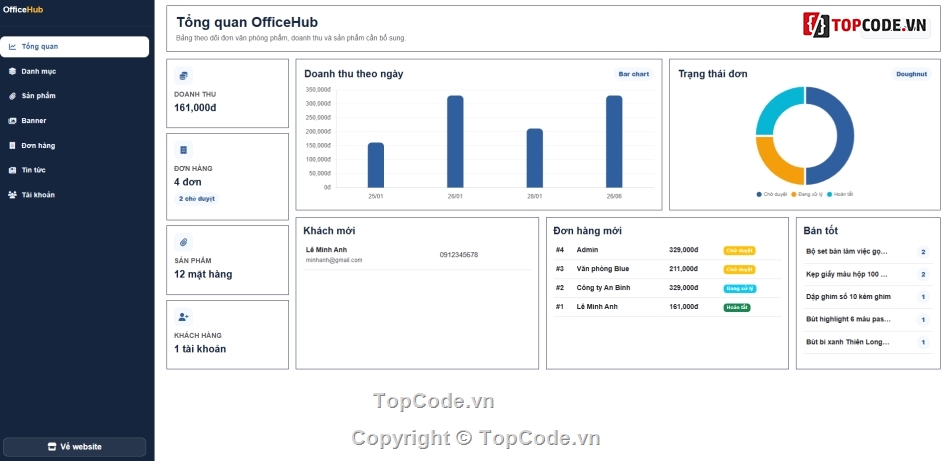Click the user-plus icon on Khách hàng card

coord(184,317)
